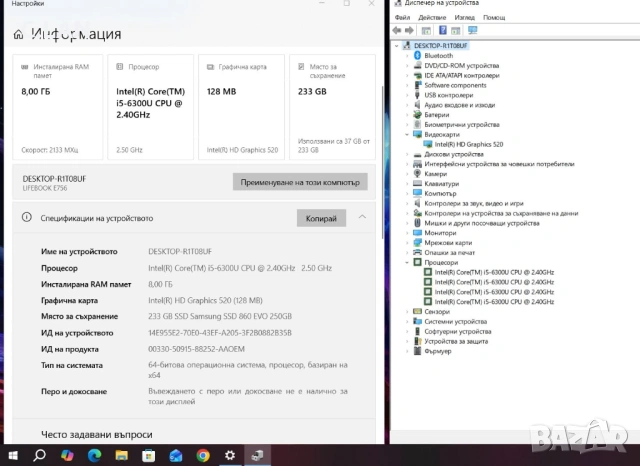Click Често задавани въпроси heading
640x466 pixels.
click(x=97, y=435)
